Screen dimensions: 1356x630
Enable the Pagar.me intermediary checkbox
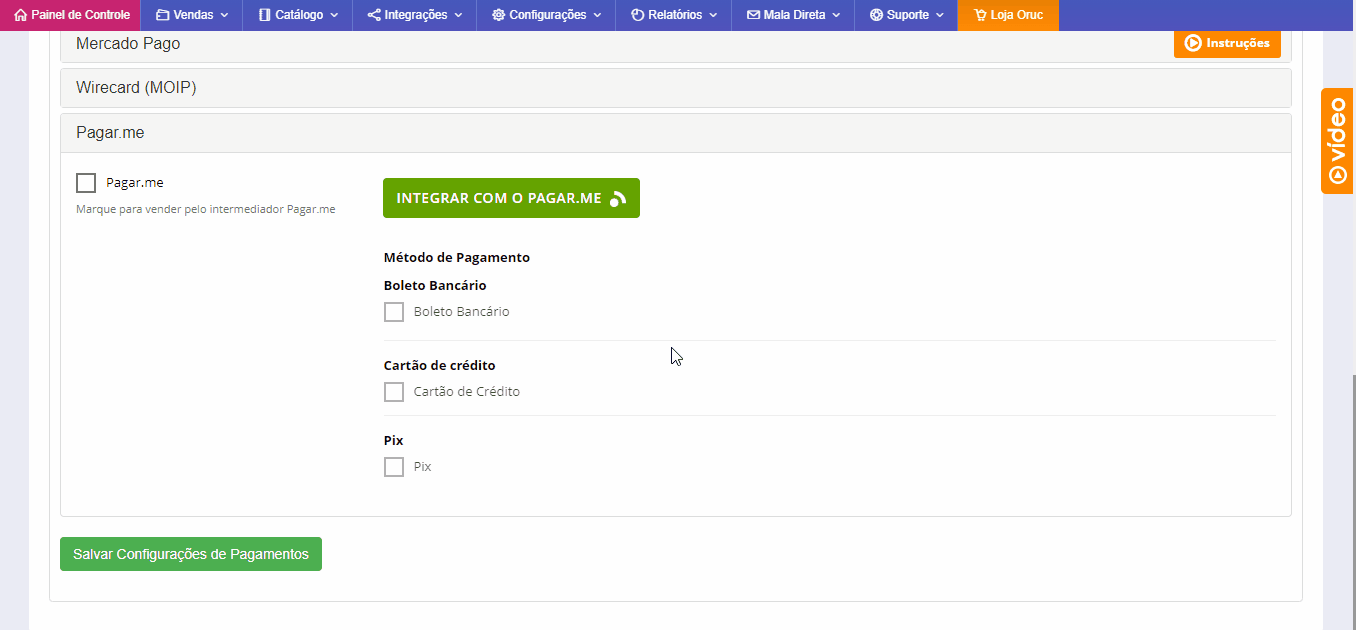point(86,183)
